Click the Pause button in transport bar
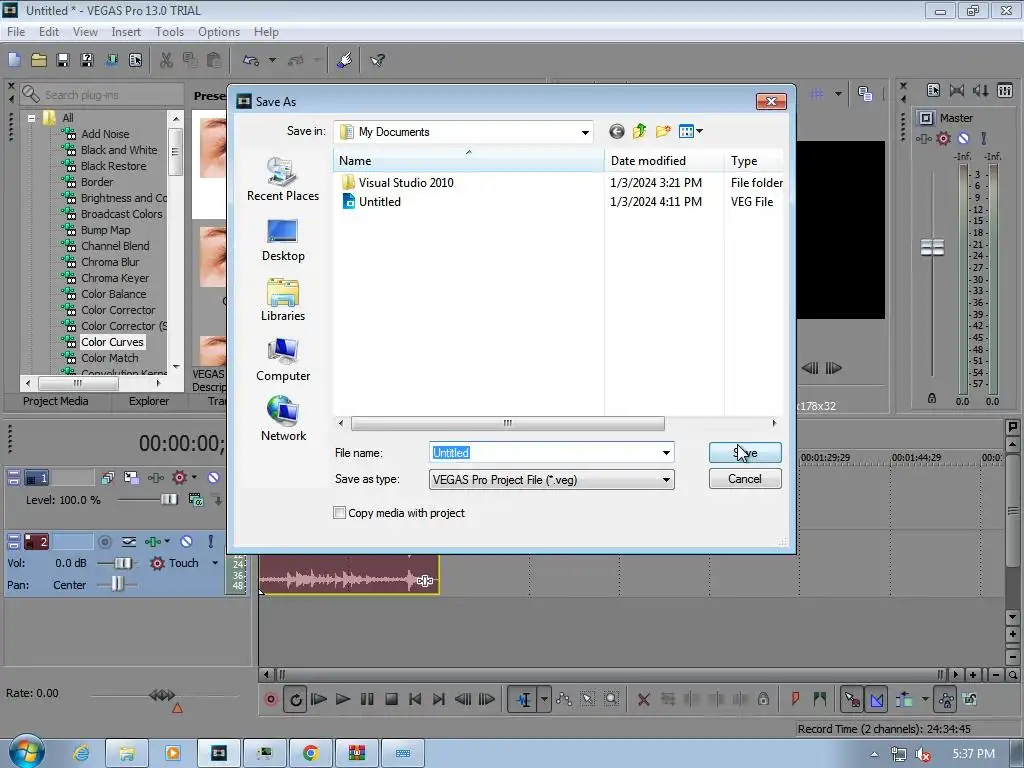This screenshot has height=768, width=1024. coord(367,699)
